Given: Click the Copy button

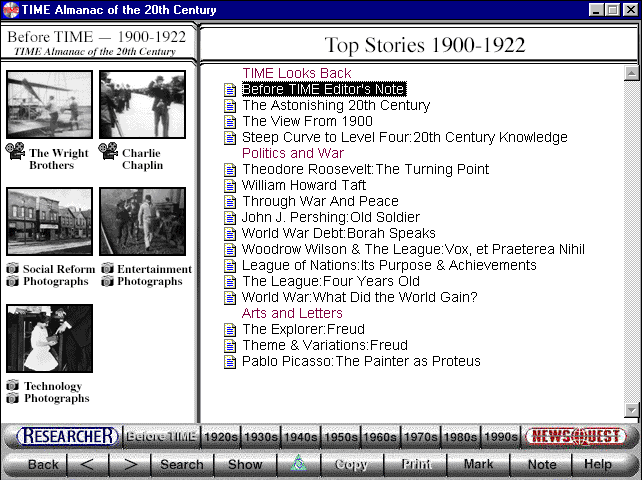Looking at the screenshot, I should (x=351, y=464).
